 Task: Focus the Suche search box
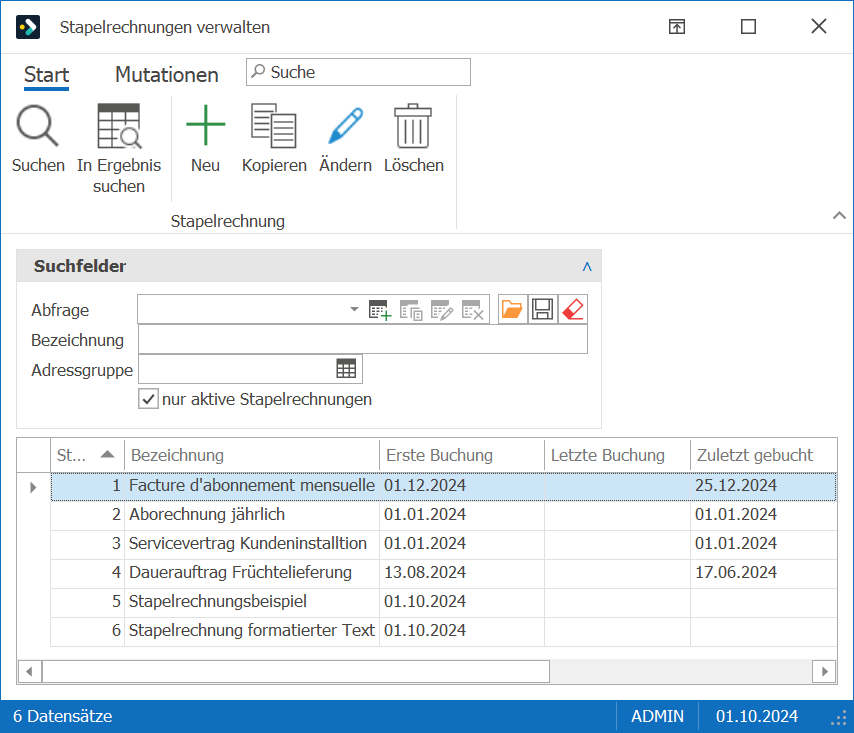(358, 72)
